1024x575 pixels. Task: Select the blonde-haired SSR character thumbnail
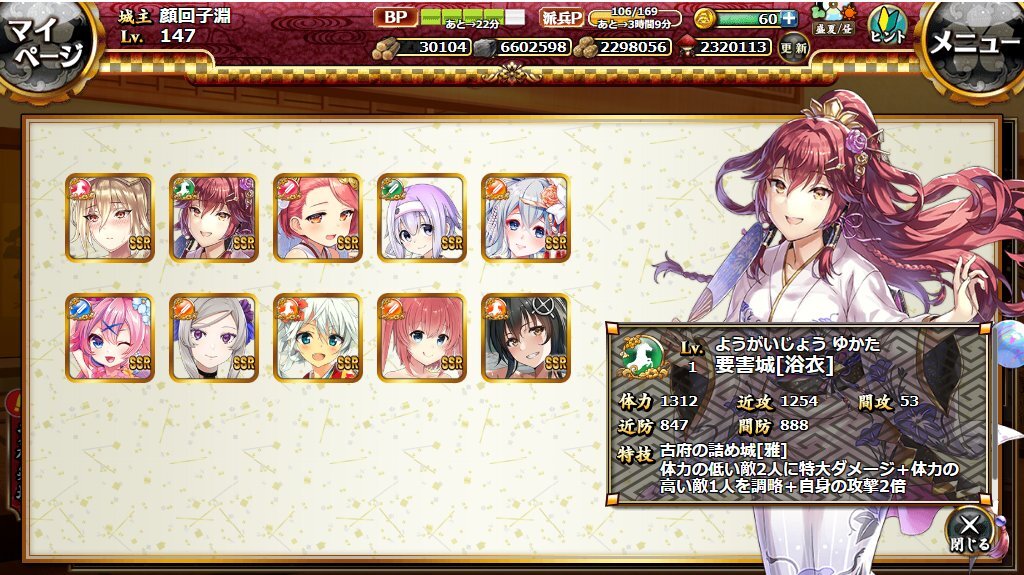(x=110, y=218)
